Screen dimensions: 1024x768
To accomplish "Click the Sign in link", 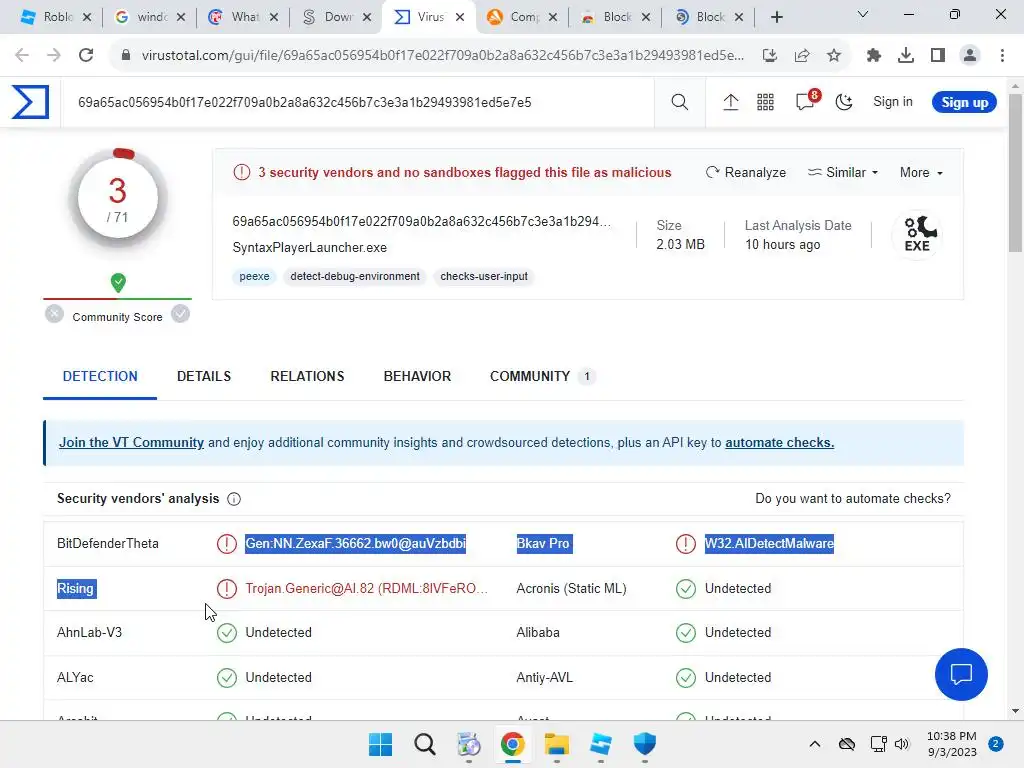I will 892,101.
